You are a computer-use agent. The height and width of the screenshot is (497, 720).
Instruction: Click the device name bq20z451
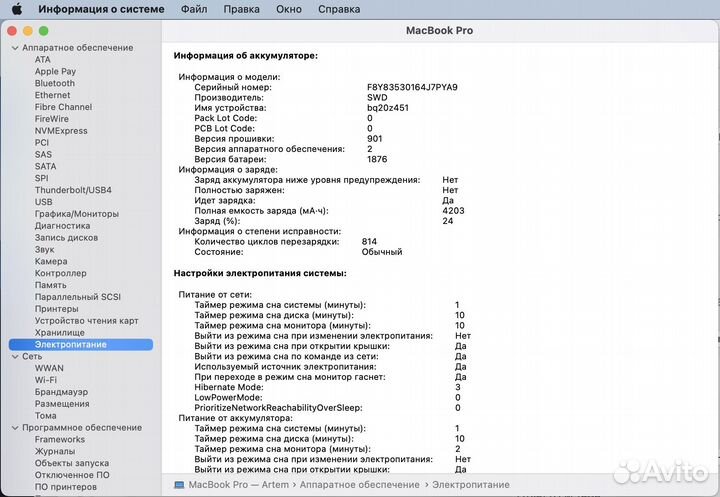pos(388,108)
